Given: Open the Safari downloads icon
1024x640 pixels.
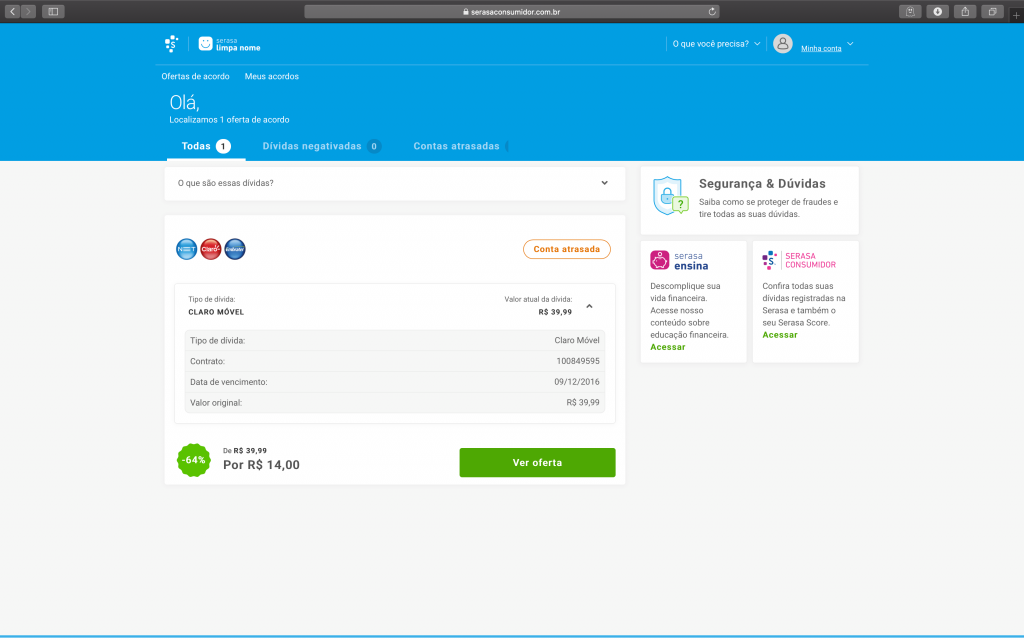Looking at the screenshot, I should [937, 12].
